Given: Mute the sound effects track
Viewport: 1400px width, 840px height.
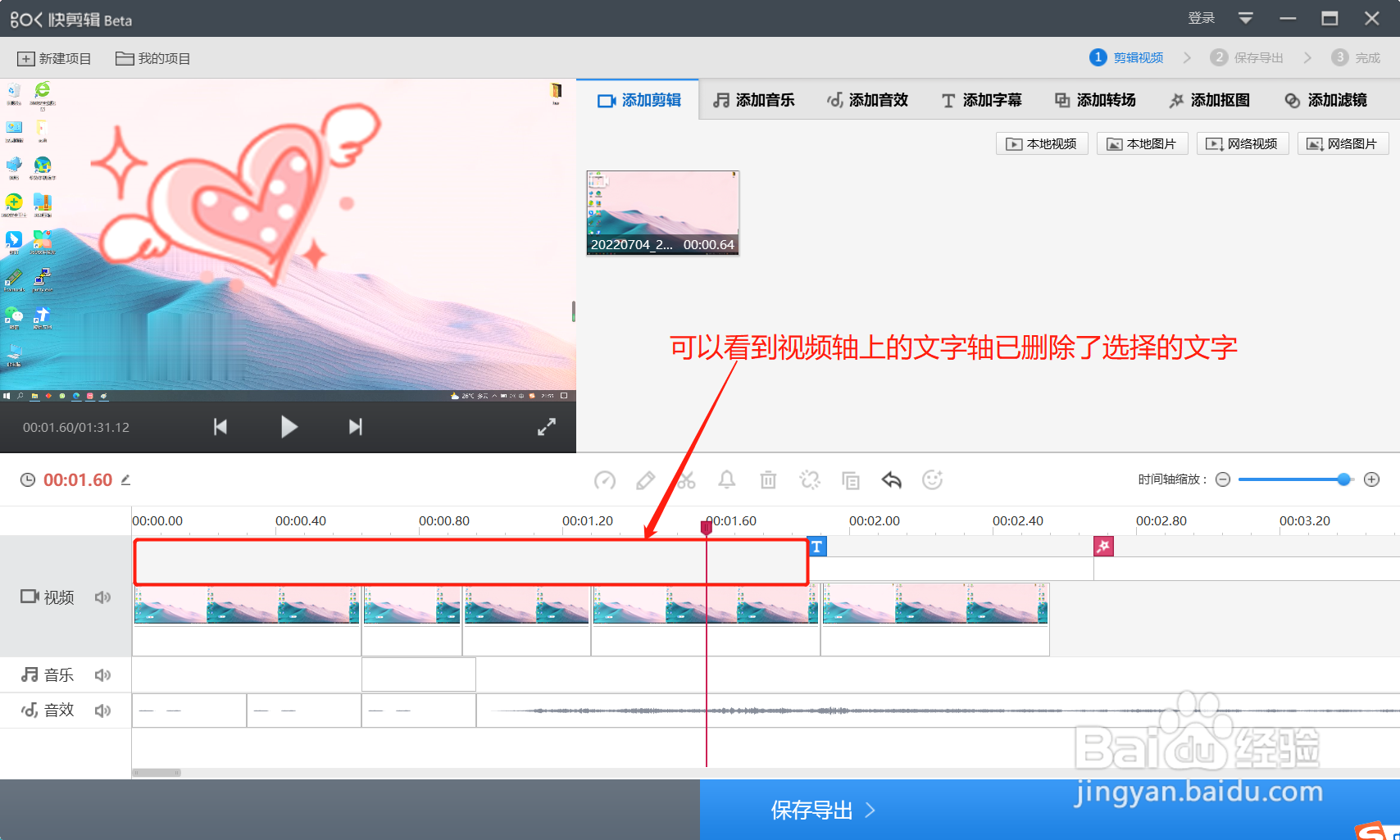Looking at the screenshot, I should pyautogui.click(x=102, y=711).
